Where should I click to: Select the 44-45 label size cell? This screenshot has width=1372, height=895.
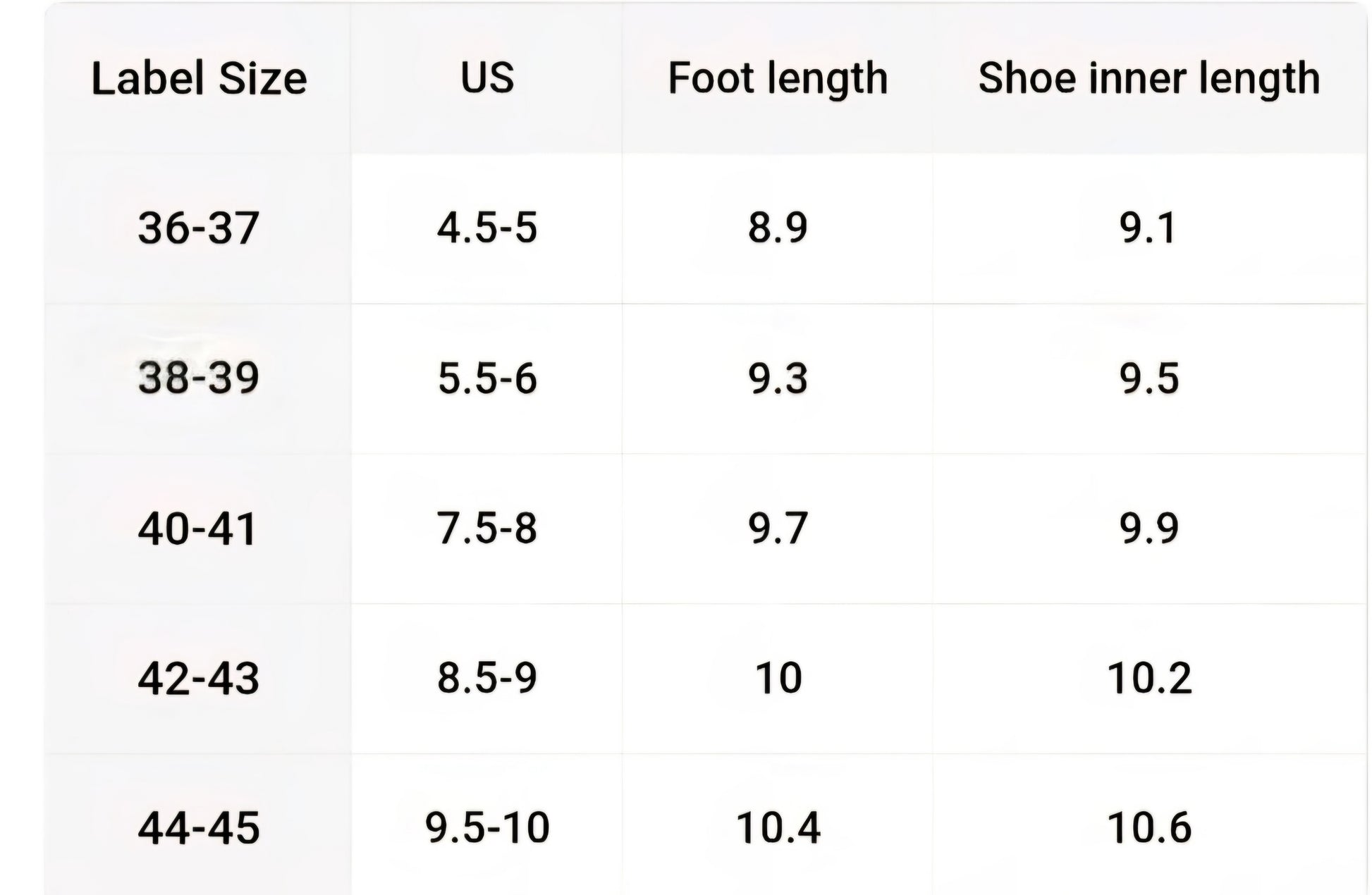199,828
